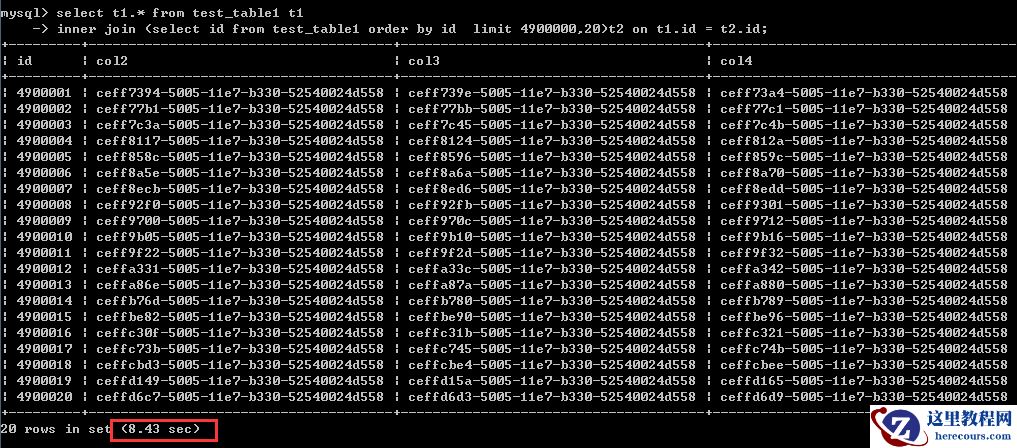The height and width of the screenshot is (448, 1017).
Task: Click the inner join query line
Action: [413, 29]
